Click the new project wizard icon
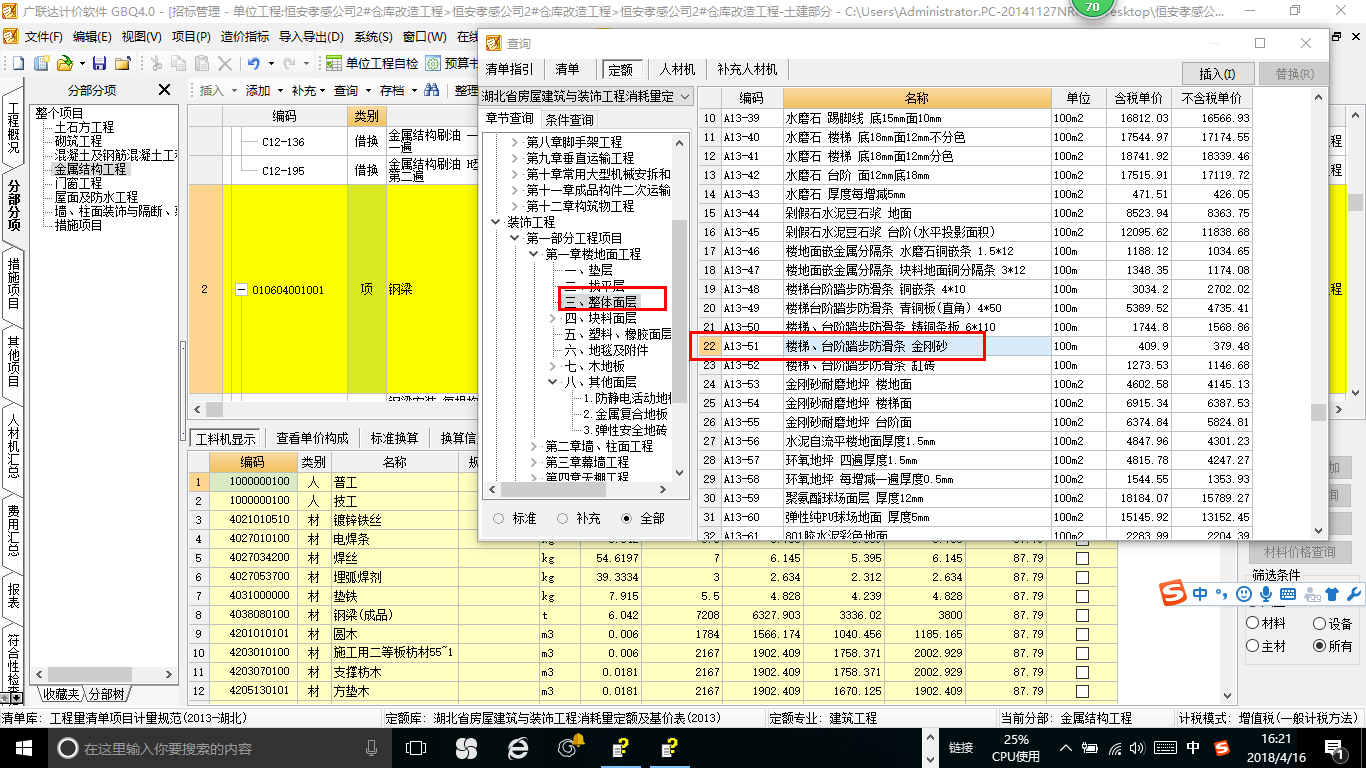 pyautogui.click(x=42, y=63)
